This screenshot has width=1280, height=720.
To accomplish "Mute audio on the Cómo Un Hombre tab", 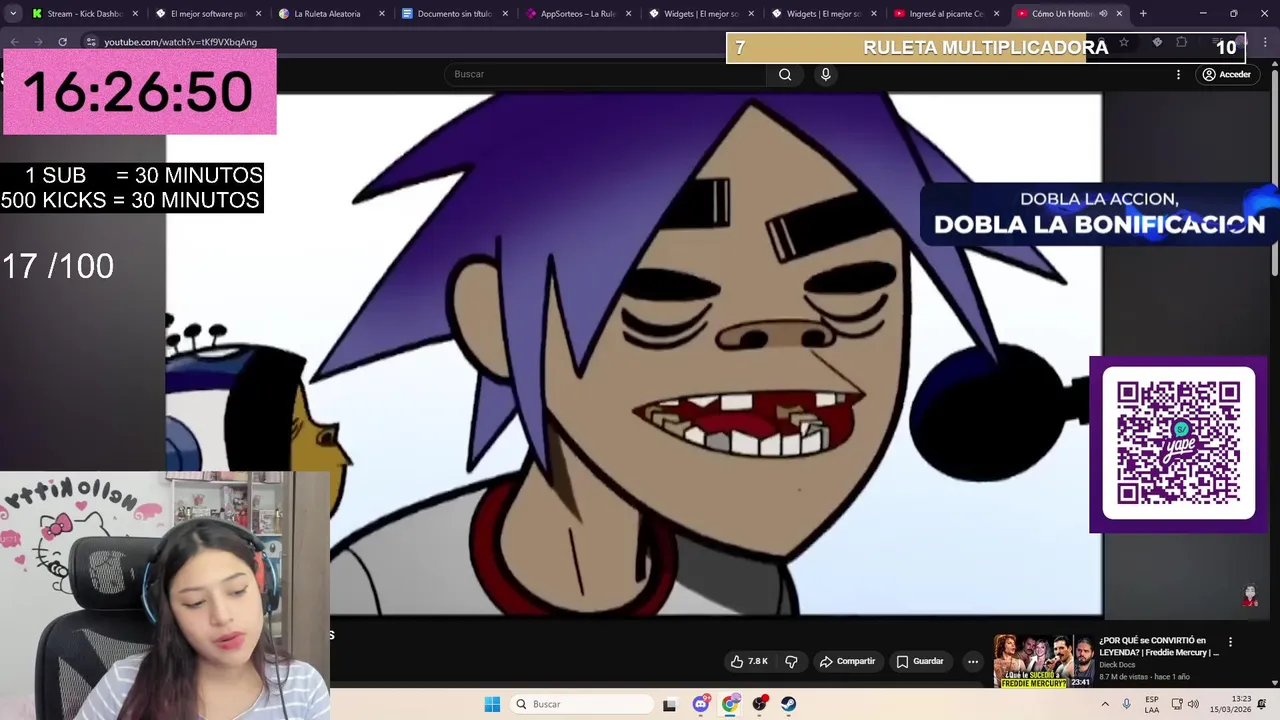I will tap(1103, 14).
